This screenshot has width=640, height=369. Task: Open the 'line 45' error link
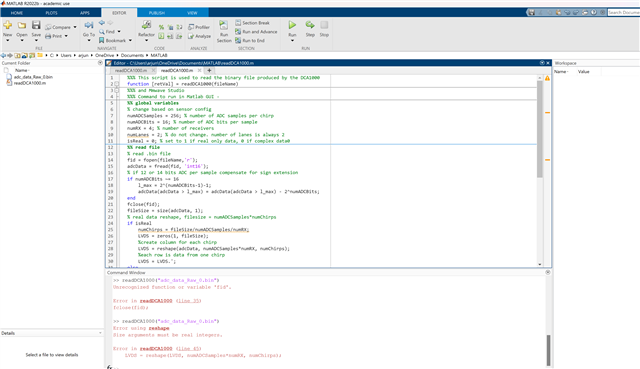click(189, 349)
